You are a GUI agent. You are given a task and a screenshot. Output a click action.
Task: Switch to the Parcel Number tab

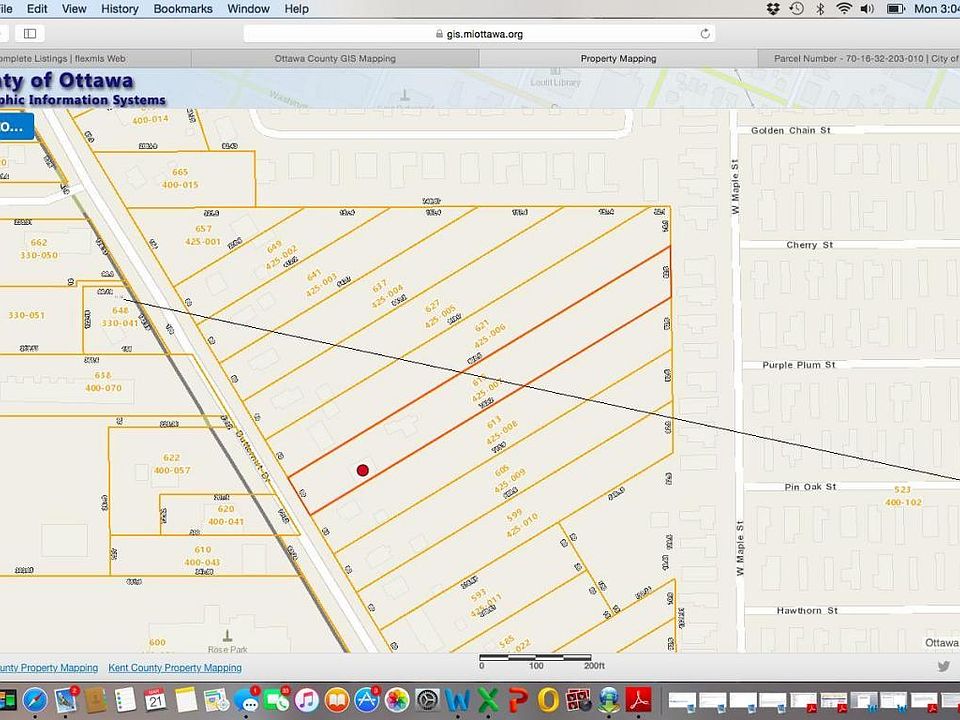pos(860,59)
